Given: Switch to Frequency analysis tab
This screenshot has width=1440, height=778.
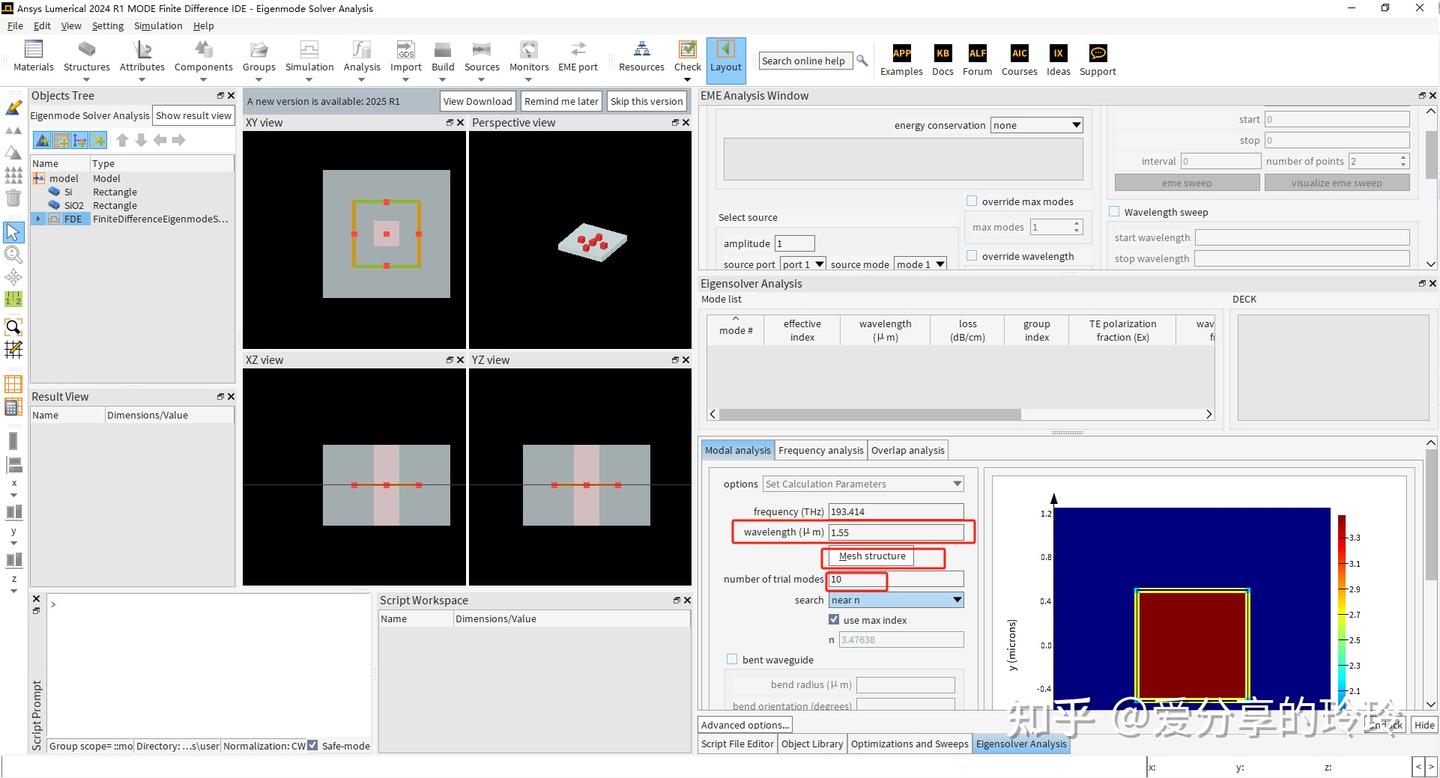Looking at the screenshot, I should [820, 450].
